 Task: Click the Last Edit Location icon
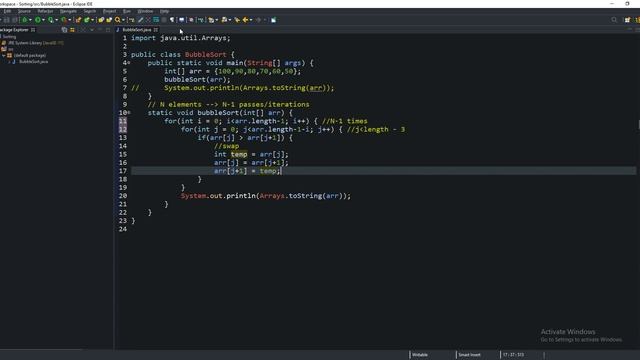coord(237,20)
